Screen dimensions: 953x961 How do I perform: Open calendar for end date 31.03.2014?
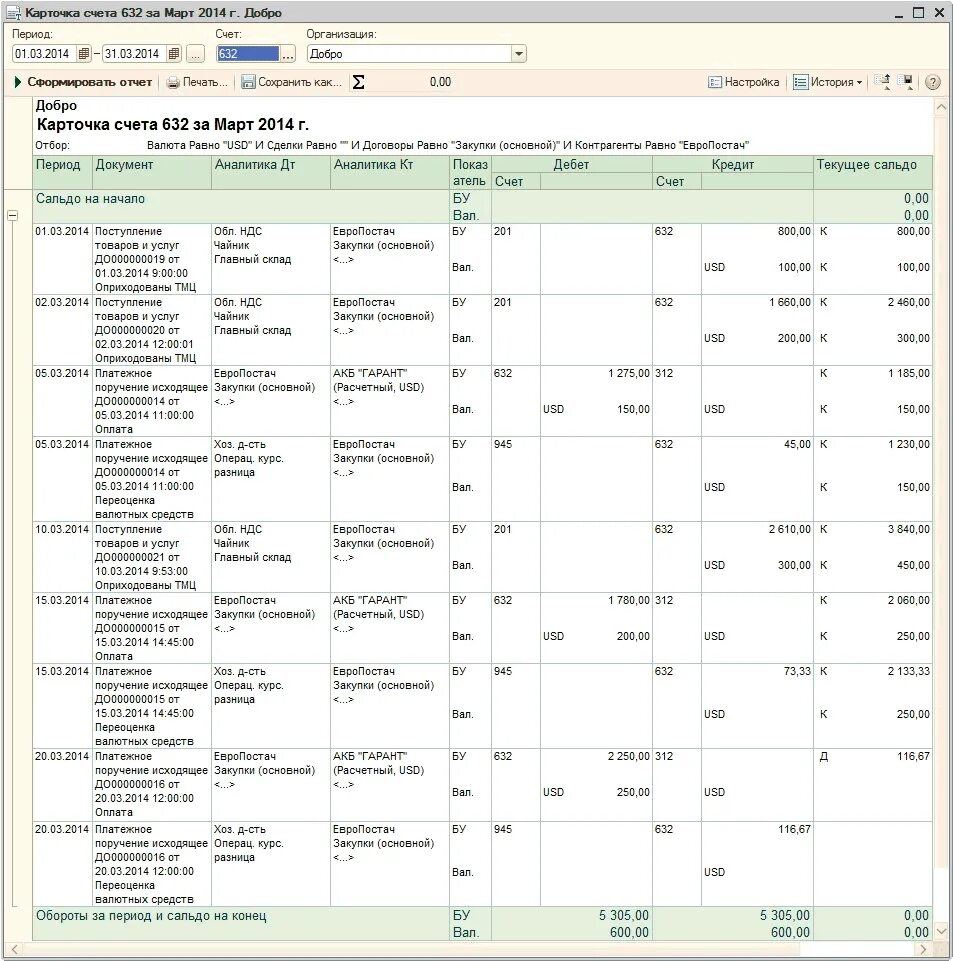click(174, 54)
